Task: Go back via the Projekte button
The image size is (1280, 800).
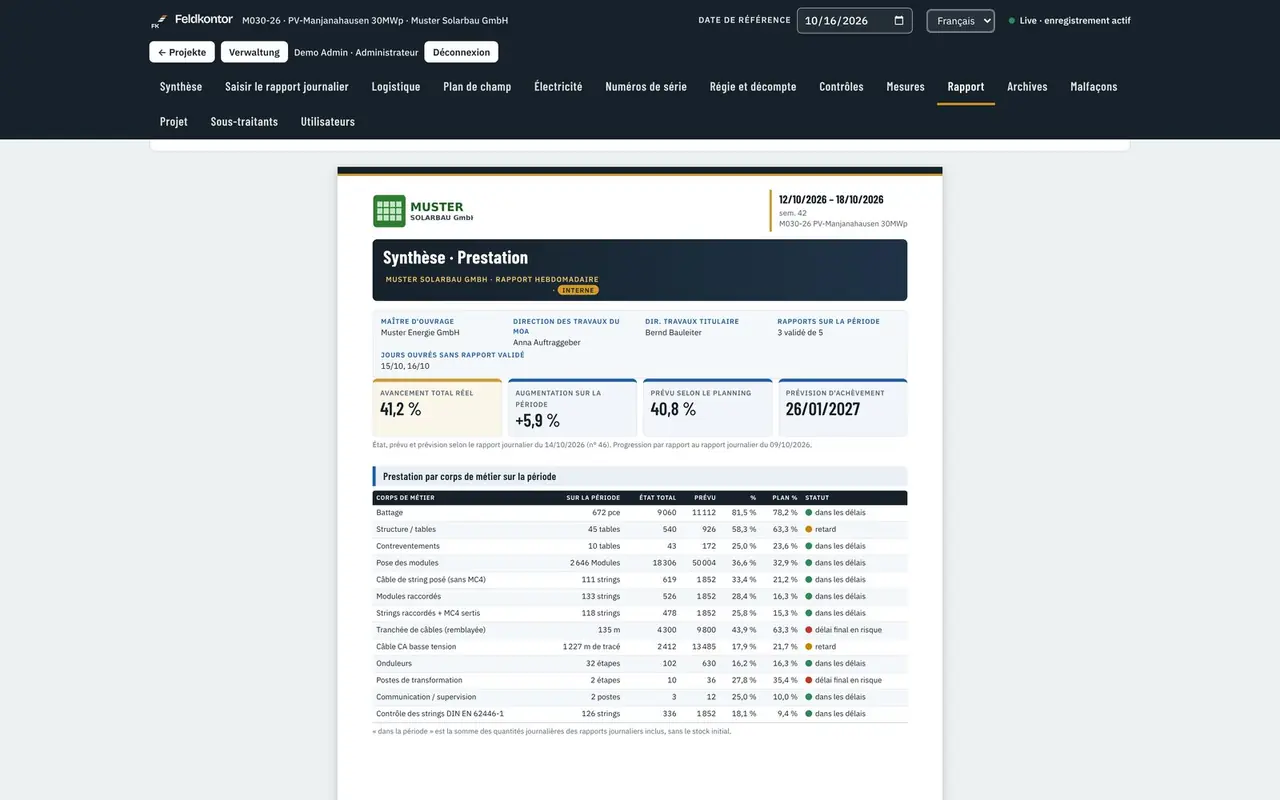Action: click(182, 52)
